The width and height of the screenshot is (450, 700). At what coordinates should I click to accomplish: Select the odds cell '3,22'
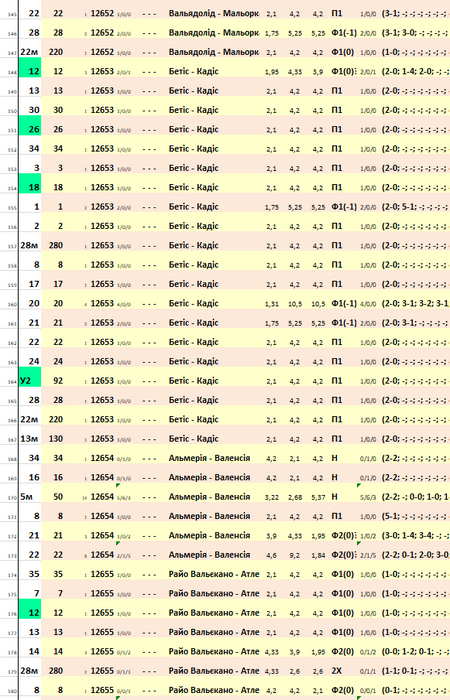point(271,497)
